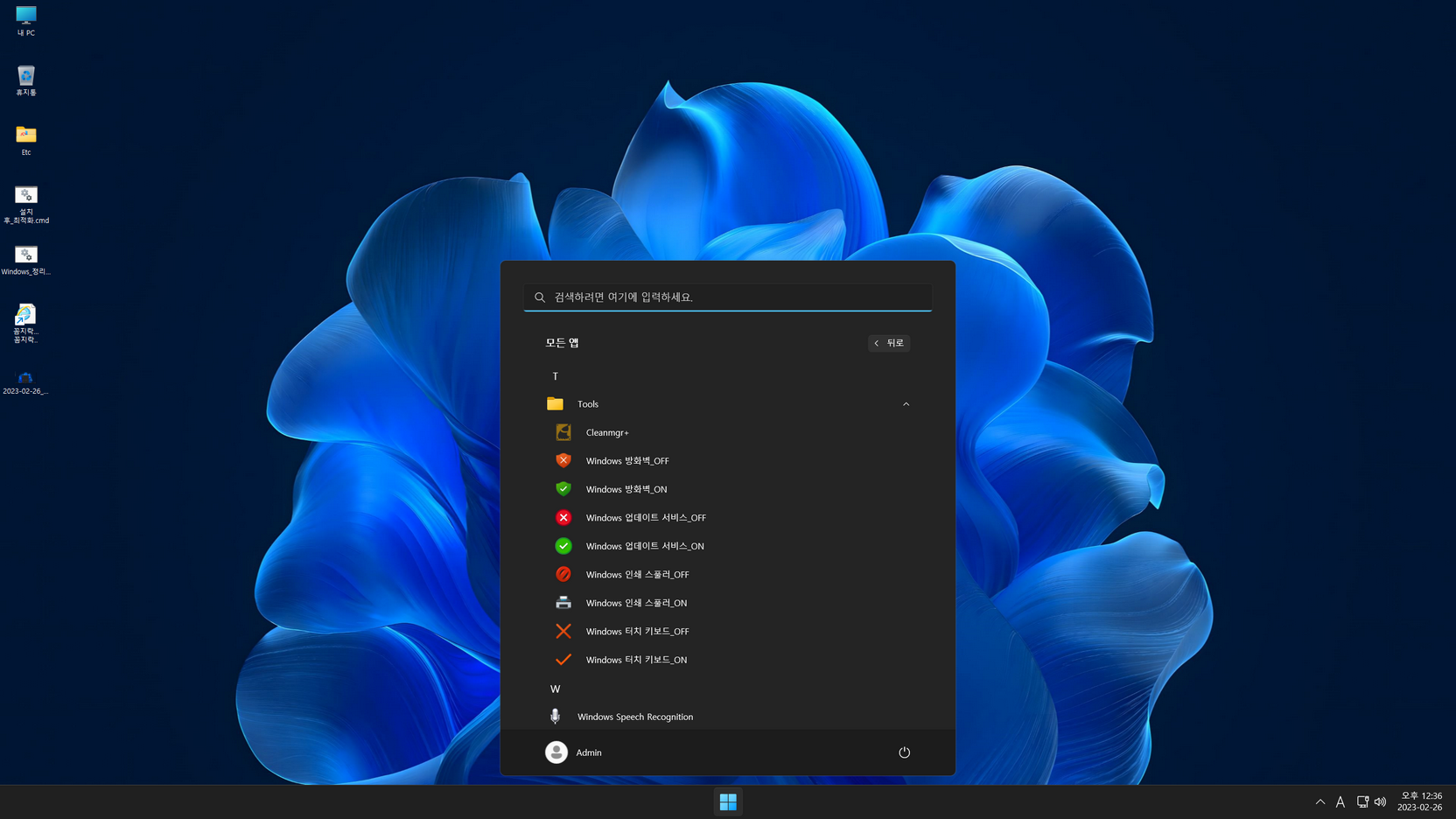Click the Tools folder icon in the app list
The width and height of the screenshot is (1456, 819).
(x=555, y=403)
